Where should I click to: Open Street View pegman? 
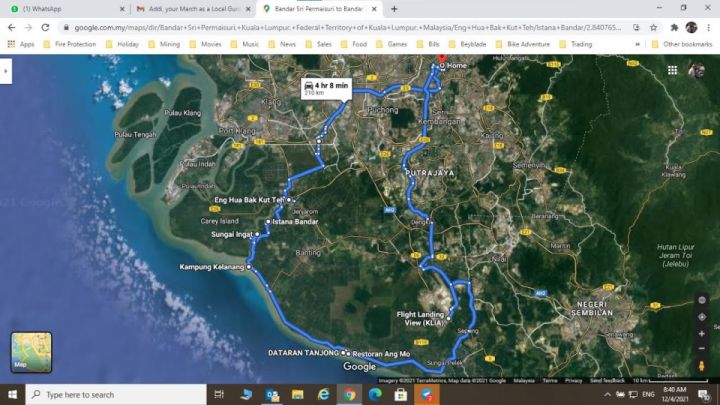point(702,366)
